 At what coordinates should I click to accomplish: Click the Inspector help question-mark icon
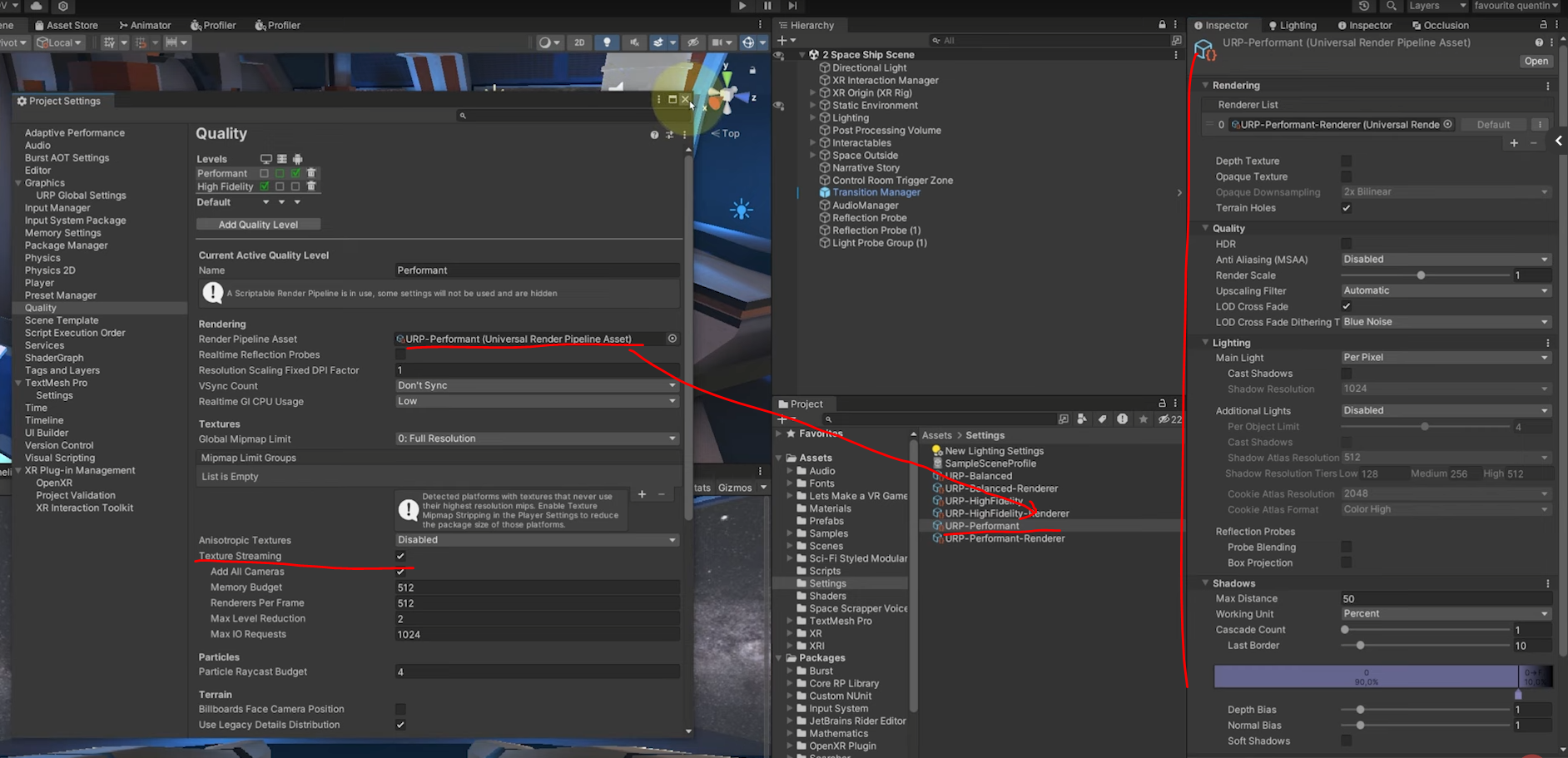(x=1539, y=42)
